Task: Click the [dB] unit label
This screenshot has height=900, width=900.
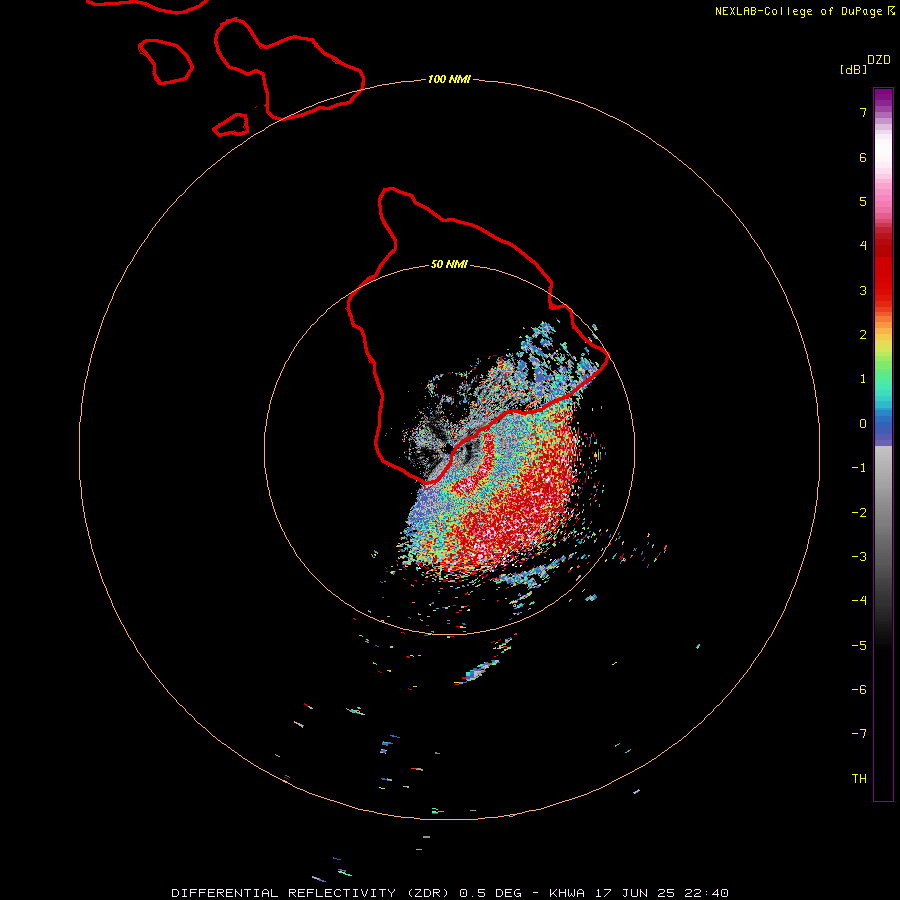Action: tap(853, 69)
